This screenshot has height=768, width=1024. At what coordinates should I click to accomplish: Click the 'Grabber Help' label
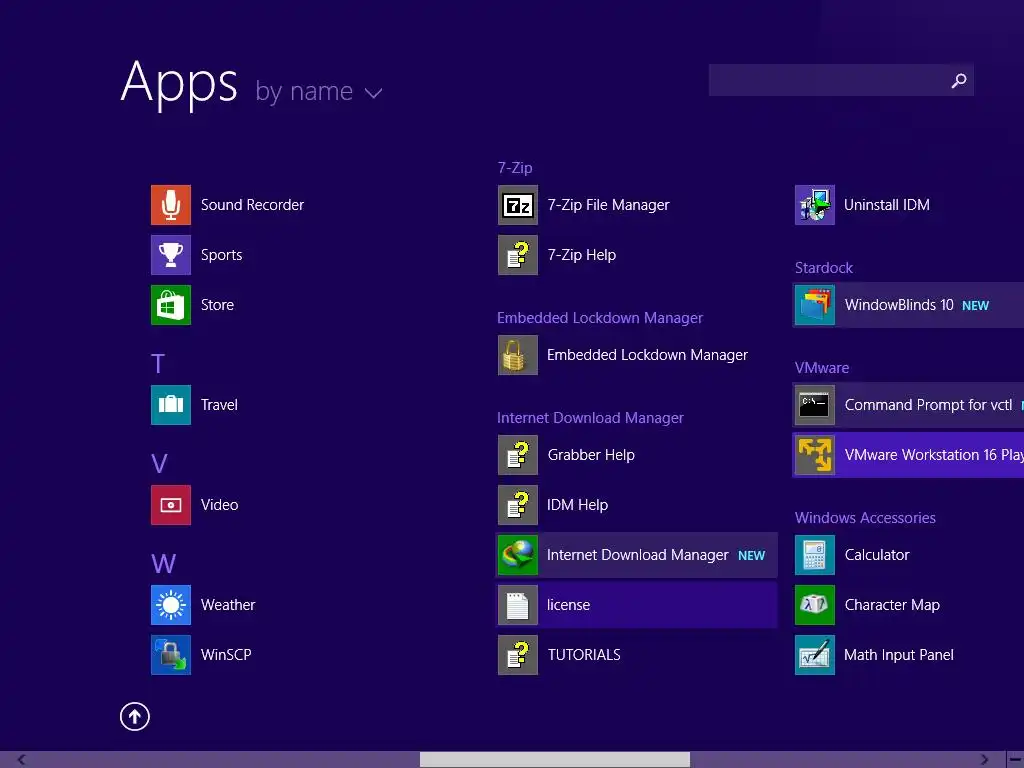(591, 455)
